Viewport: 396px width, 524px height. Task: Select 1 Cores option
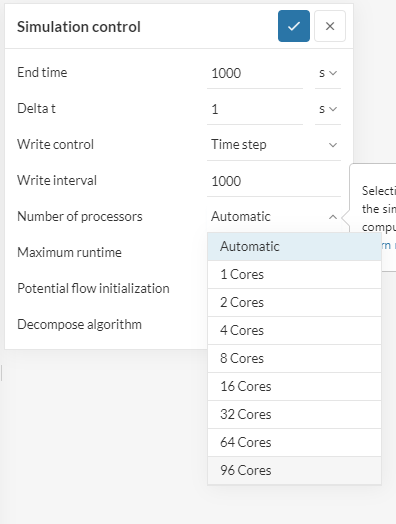tap(294, 275)
